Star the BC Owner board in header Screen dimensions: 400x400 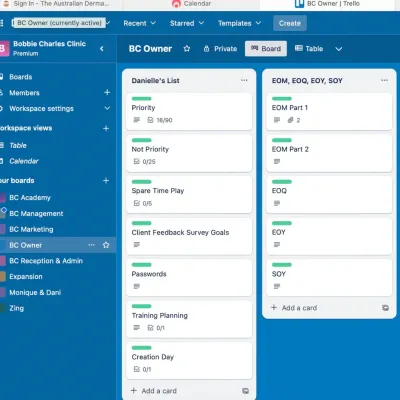(x=187, y=49)
